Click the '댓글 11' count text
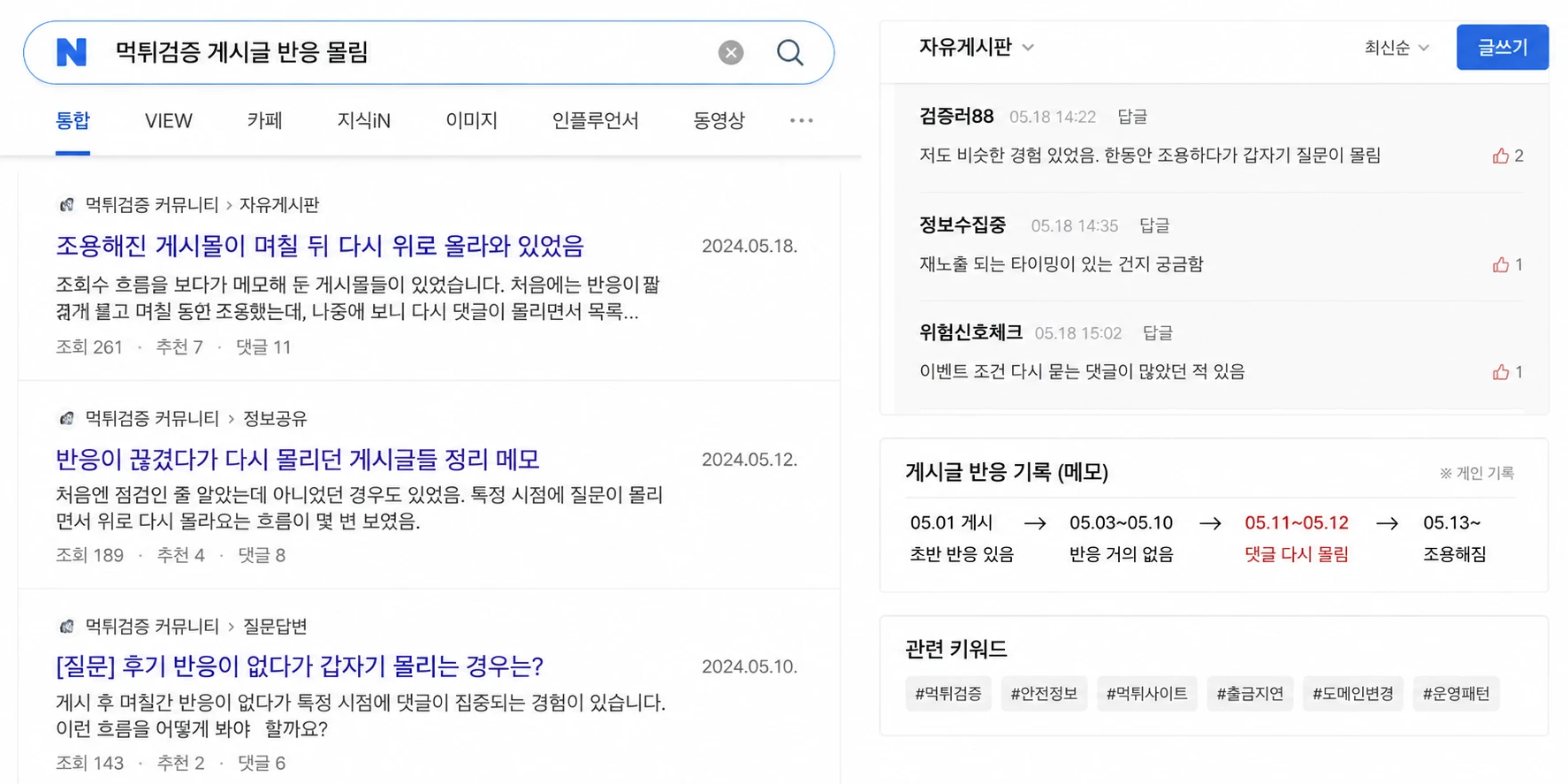This screenshot has width=1568, height=784. pyautogui.click(x=263, y=347)
